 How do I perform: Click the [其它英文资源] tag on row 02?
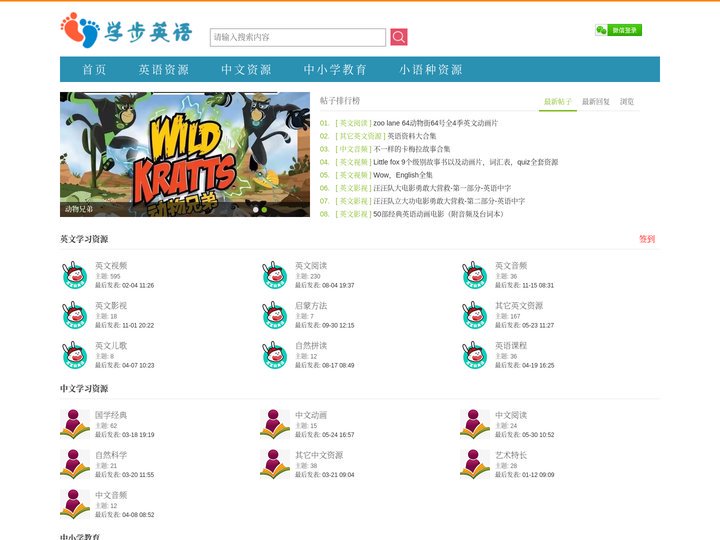(360, 136)
